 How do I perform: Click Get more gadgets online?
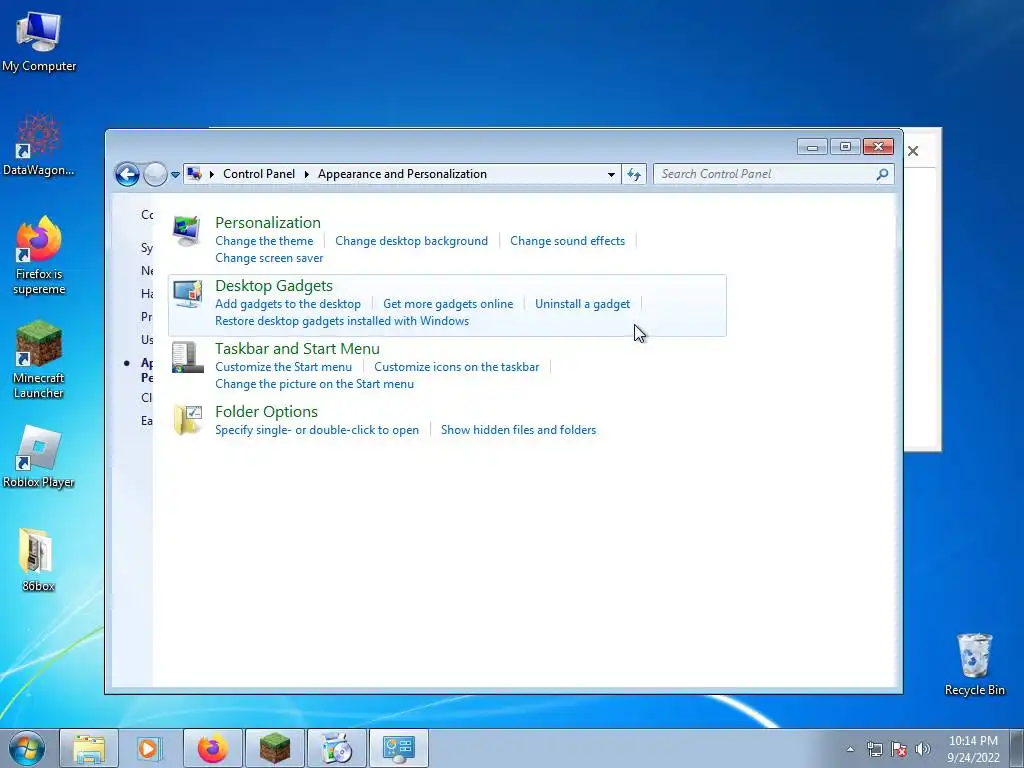[x=448, y=304]
